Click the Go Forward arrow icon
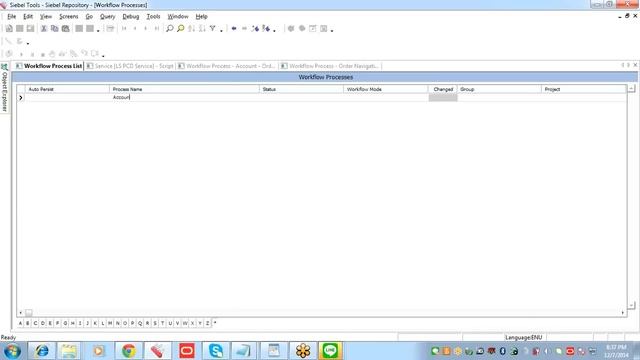 (244, 29)
